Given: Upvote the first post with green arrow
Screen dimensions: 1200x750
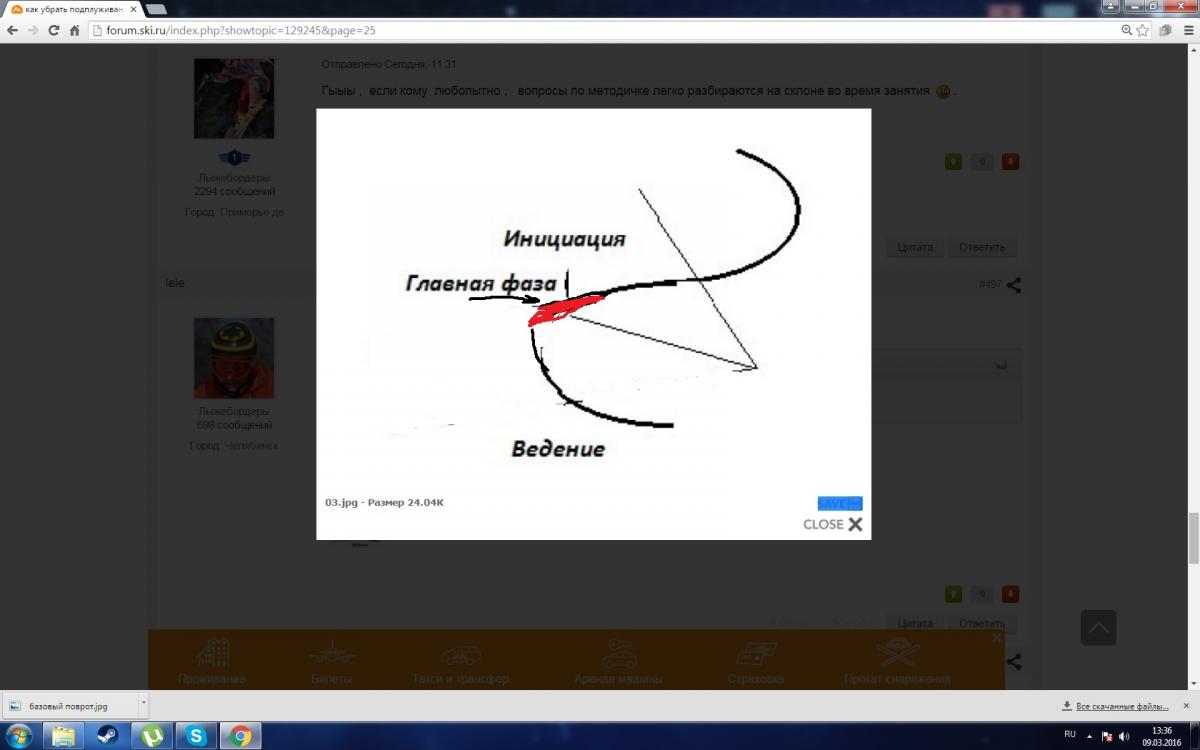Looking at the screenshot, I should pos(953,161).
